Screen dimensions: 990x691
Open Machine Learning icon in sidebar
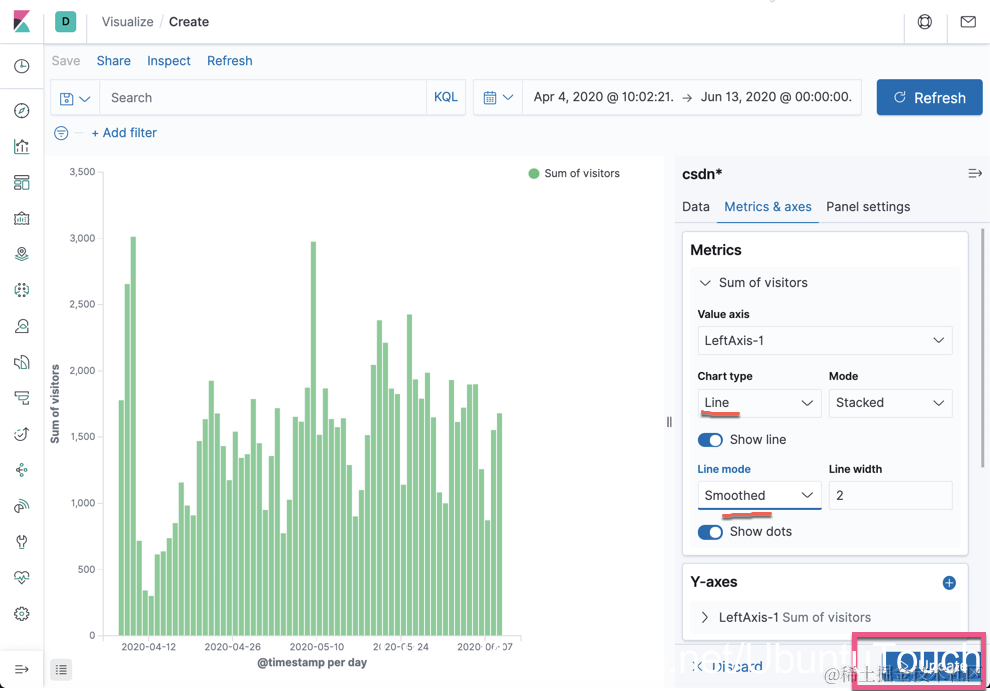pyautogui.click(x=21, y=290)
